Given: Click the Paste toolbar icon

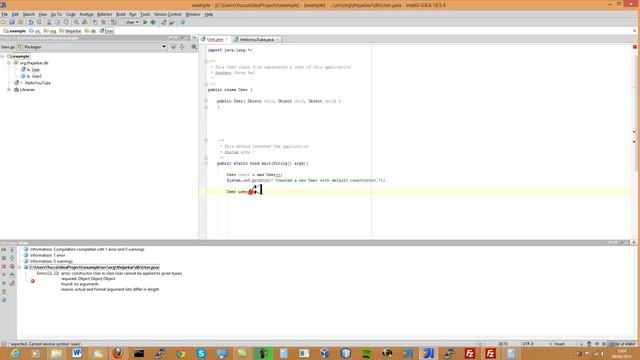Looking at the screenshot, I should pos(66,22).
